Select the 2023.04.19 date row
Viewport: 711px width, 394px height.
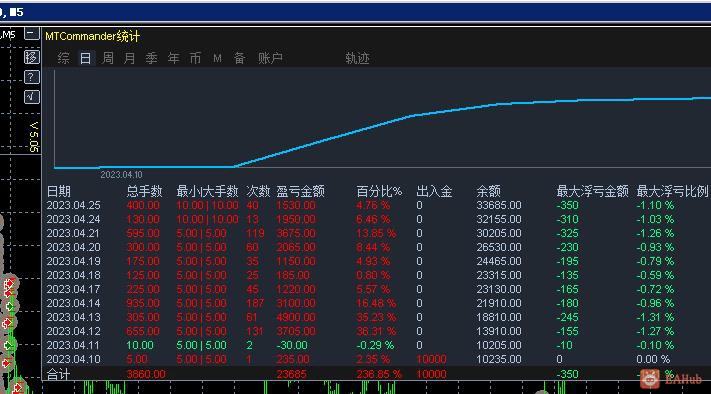73,262
